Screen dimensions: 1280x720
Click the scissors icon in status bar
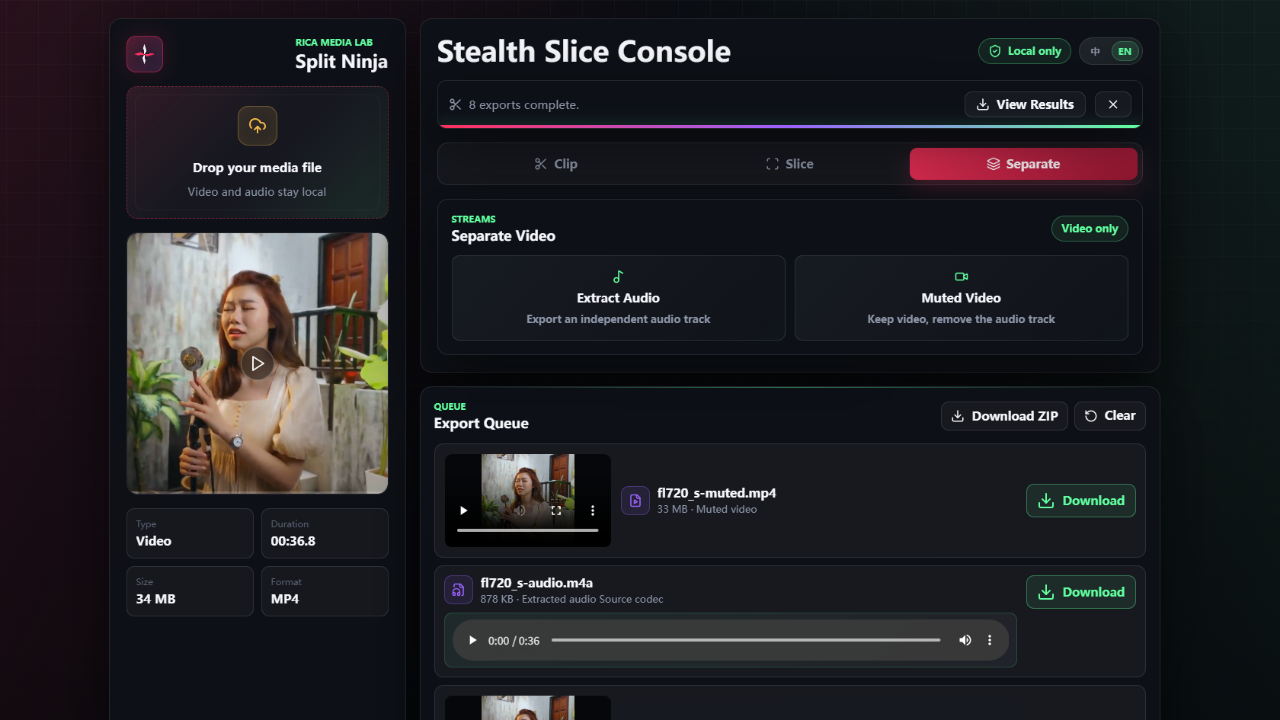pyautogui.click(x=455, y=105)
